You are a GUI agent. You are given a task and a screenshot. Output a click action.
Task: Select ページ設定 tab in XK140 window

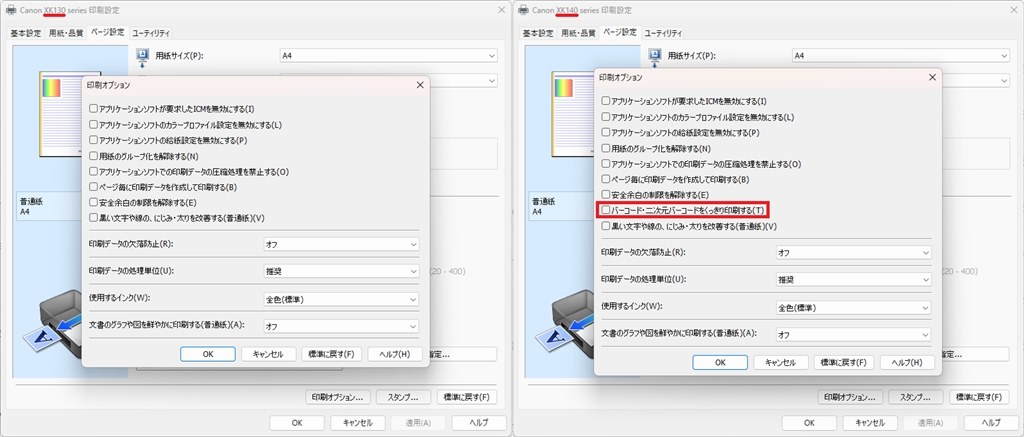[620, 31]
